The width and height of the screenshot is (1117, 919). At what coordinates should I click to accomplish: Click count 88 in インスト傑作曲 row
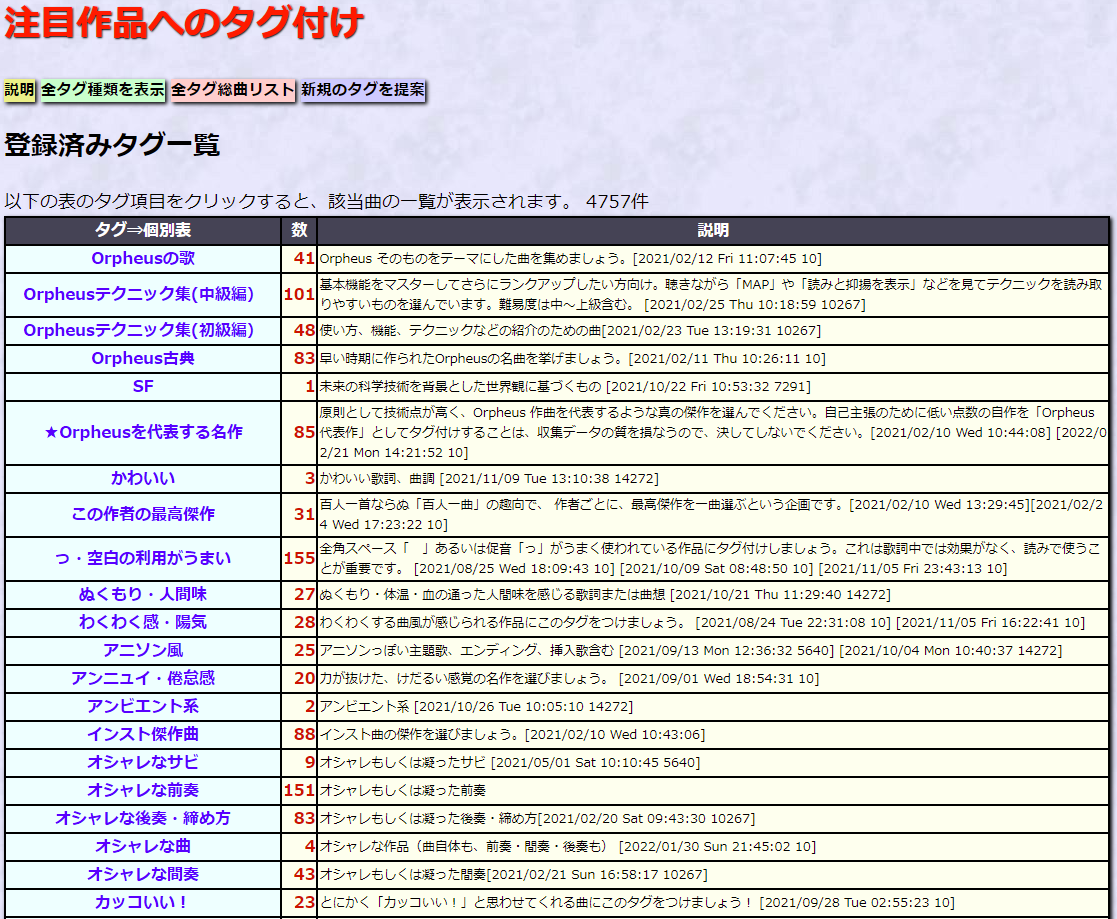click(304, 734)
